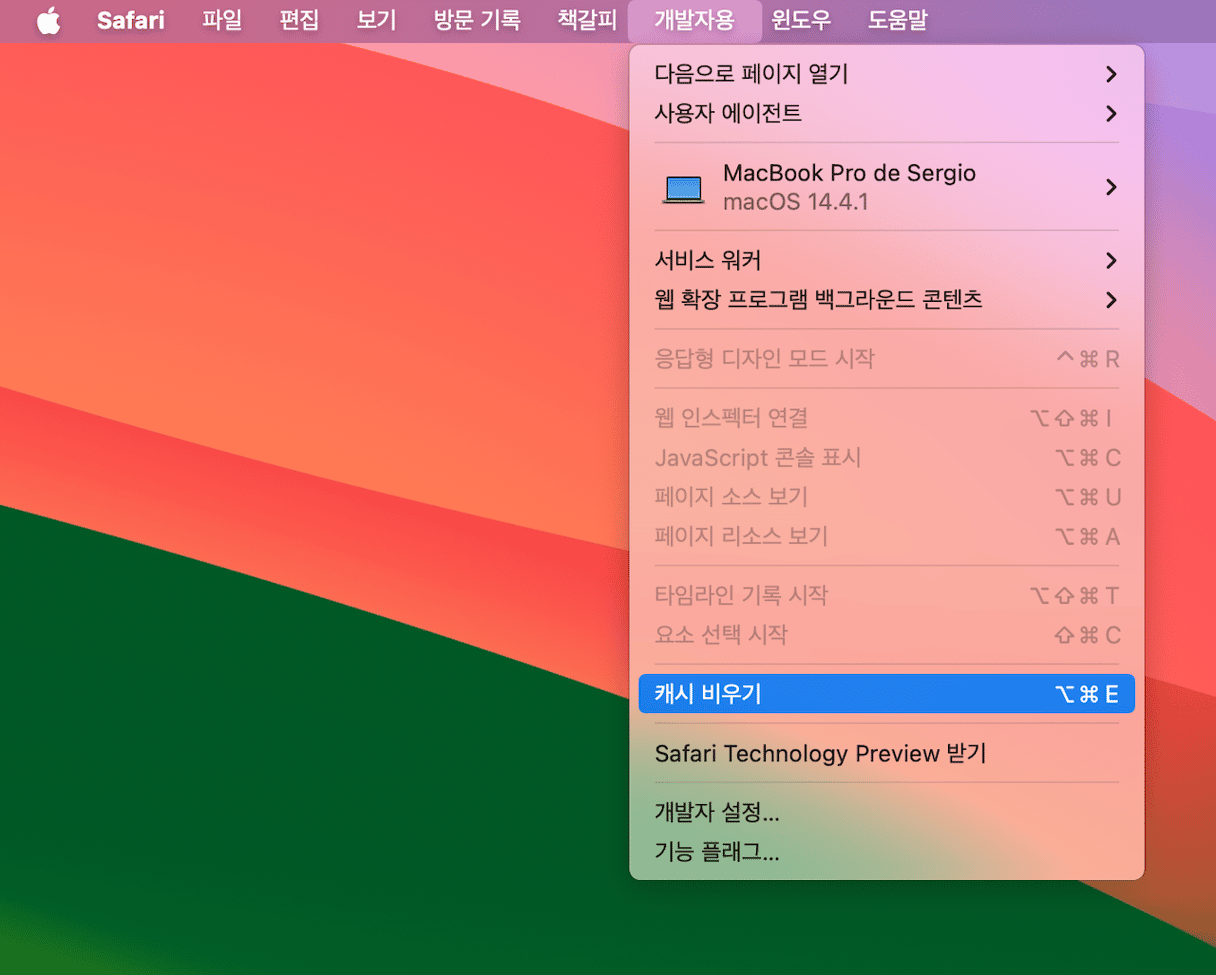Open 개발자 설정...
Image resolution: width=1216 pixels, height=975 pixels.
coord(886,812)
